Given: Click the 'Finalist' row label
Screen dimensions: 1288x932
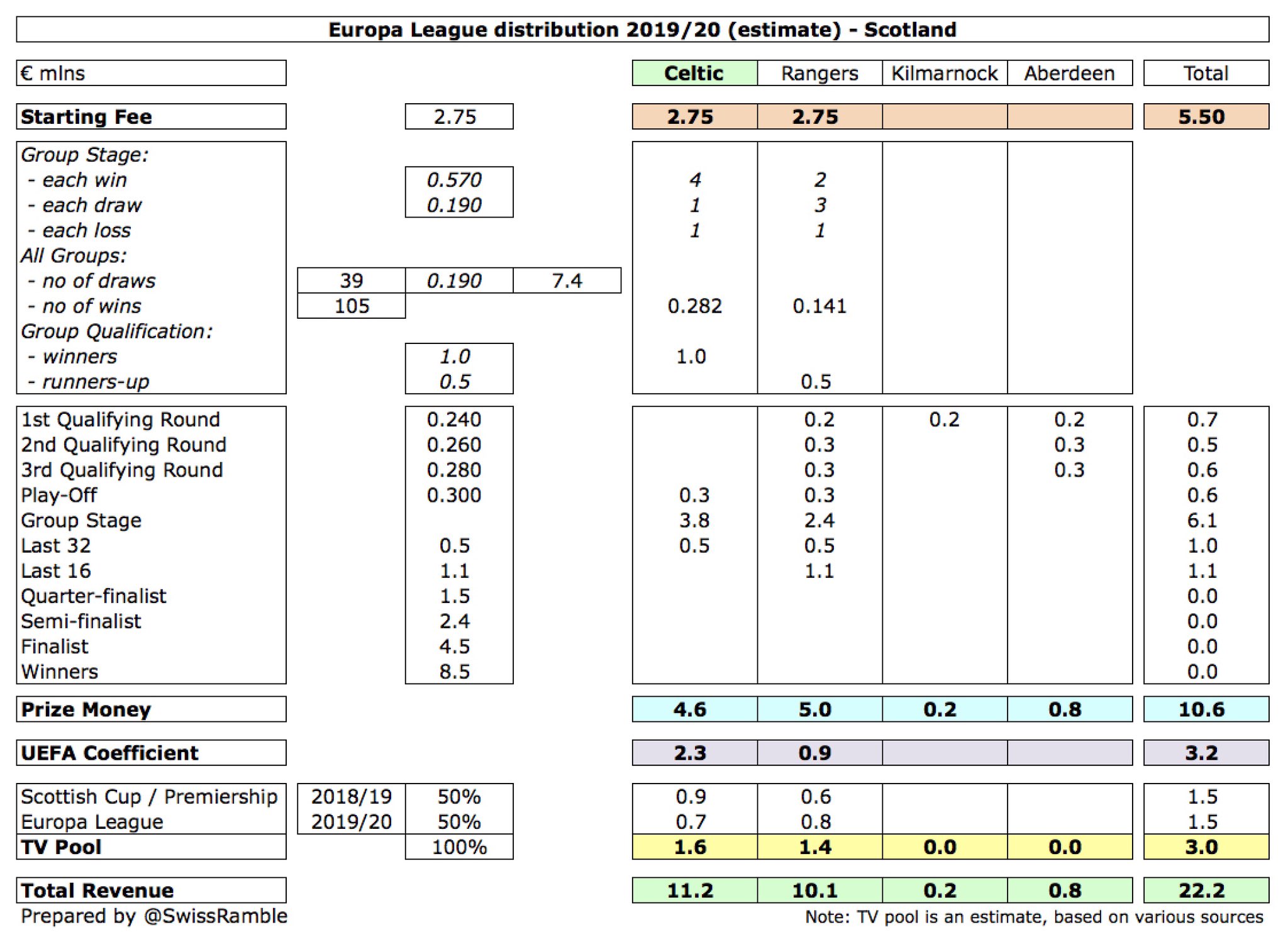Looking at the screenshot, I should point(54,646).
